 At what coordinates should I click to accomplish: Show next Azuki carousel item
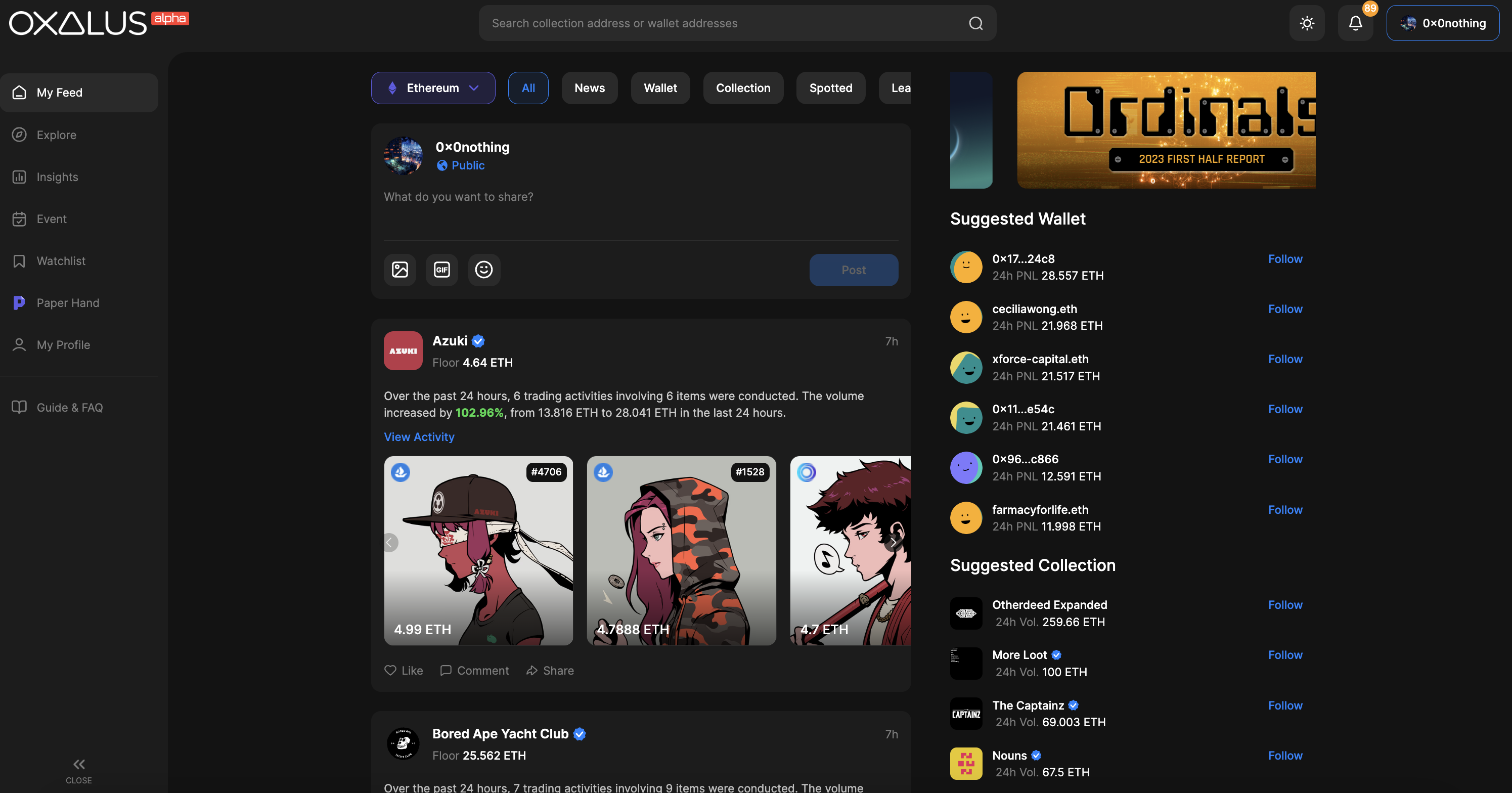coord(894,543)
